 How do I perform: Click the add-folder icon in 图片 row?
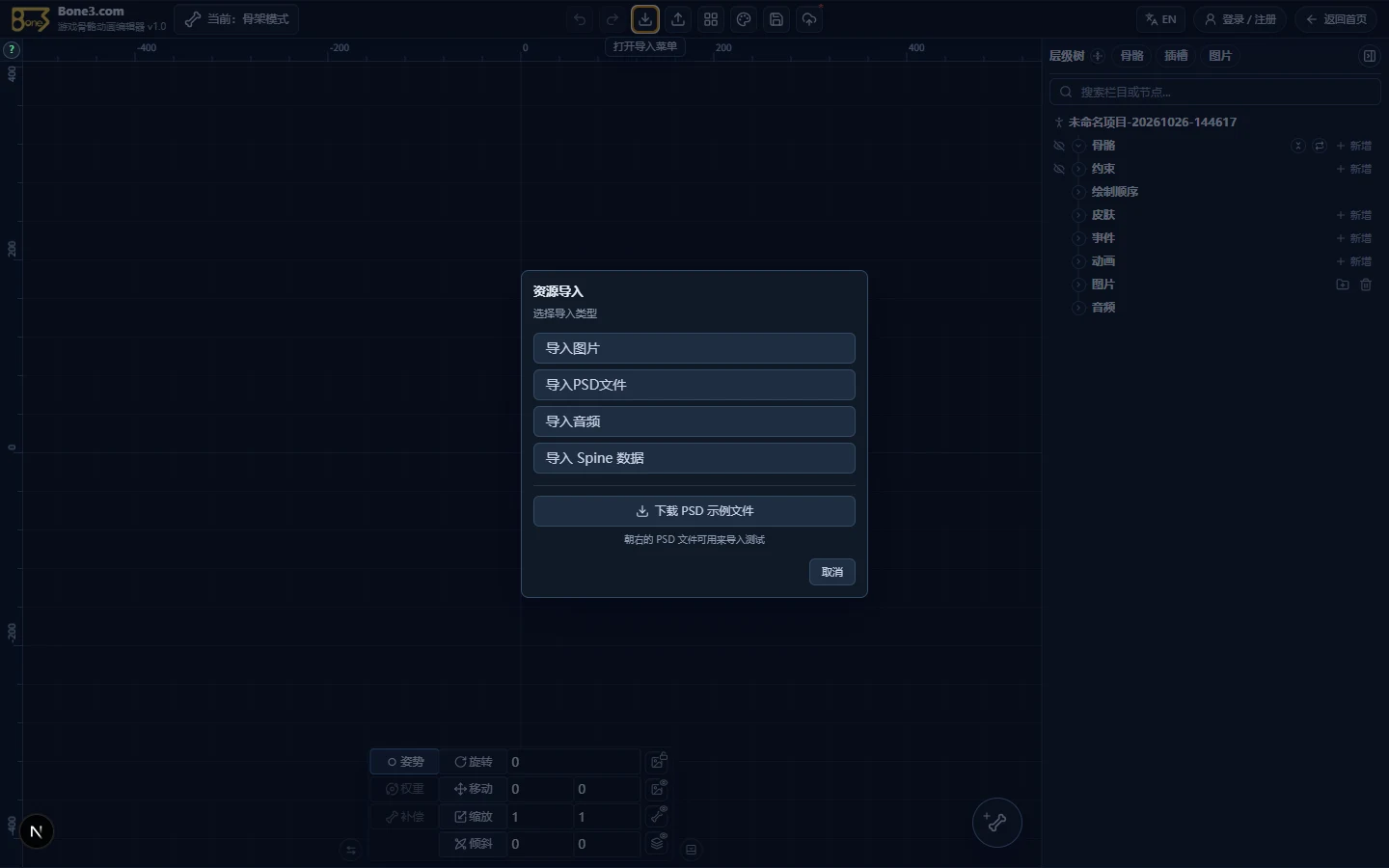point(1343,285)
